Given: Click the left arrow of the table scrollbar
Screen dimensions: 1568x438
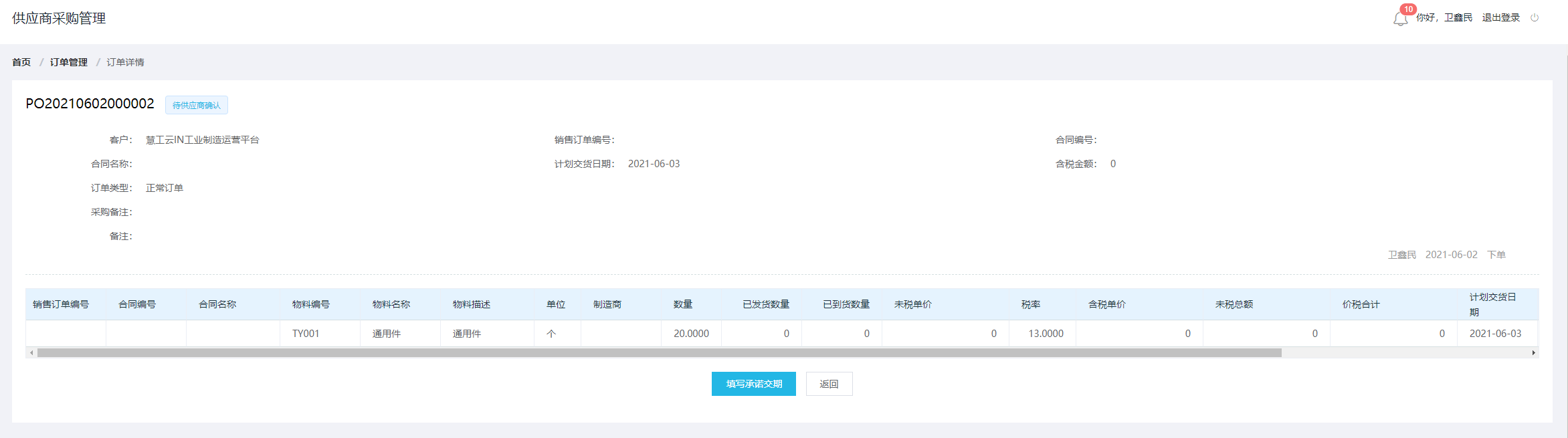Looking at the screenshot, I should (x=31, y=352).
